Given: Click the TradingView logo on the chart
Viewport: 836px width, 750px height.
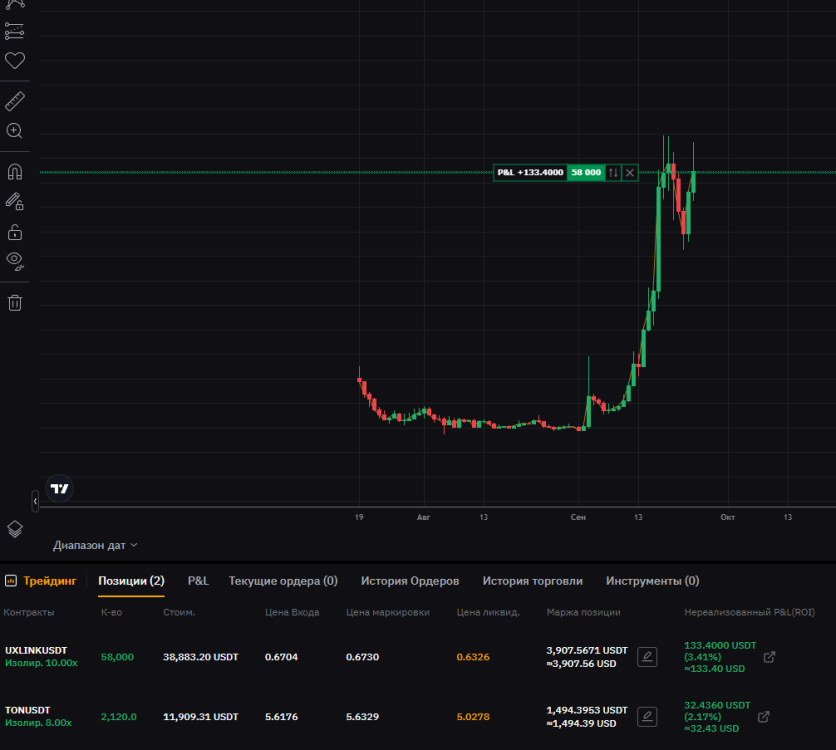Looking at the screenshot, I should 61,488.
